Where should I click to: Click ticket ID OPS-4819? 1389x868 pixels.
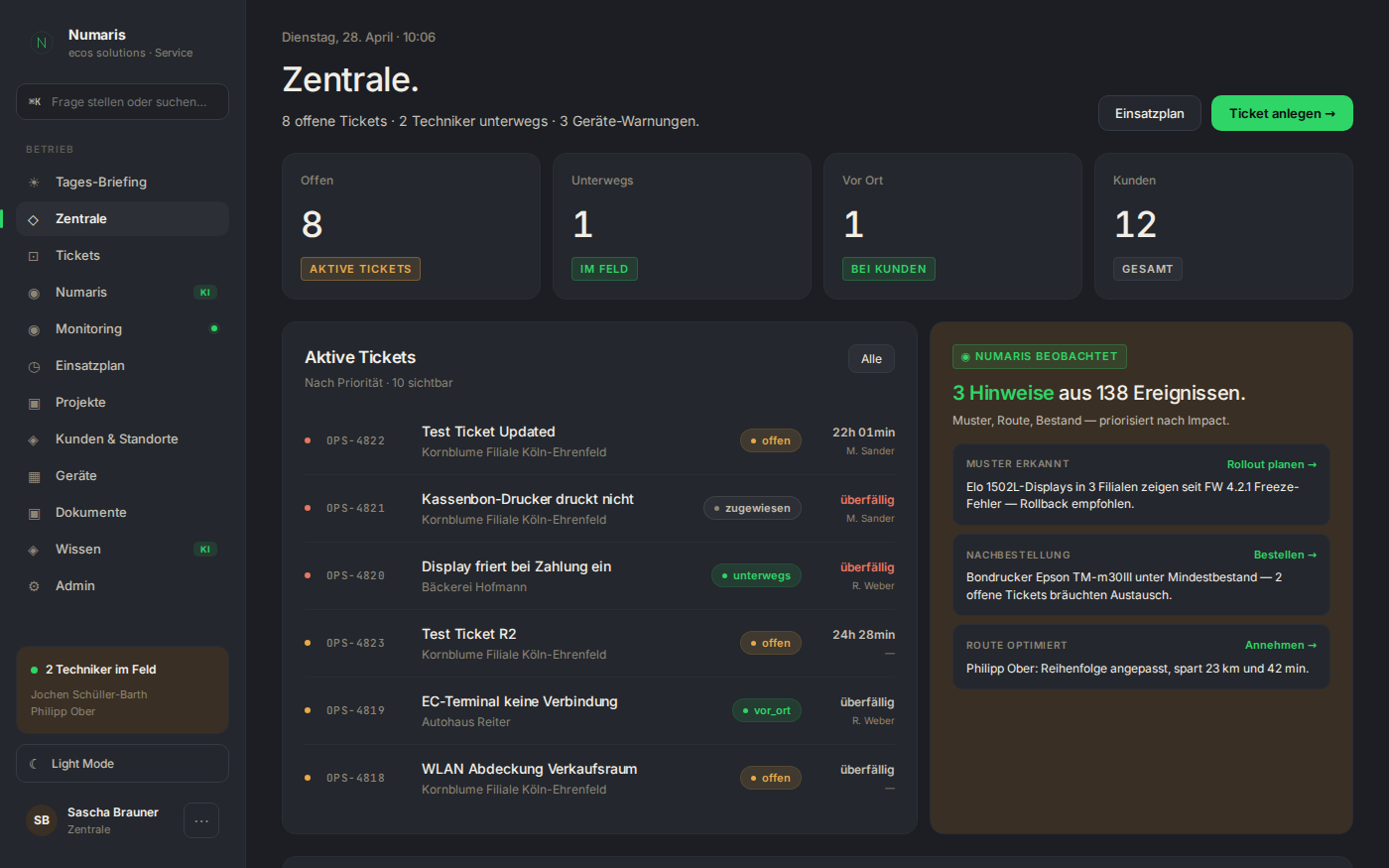[355, 710]
